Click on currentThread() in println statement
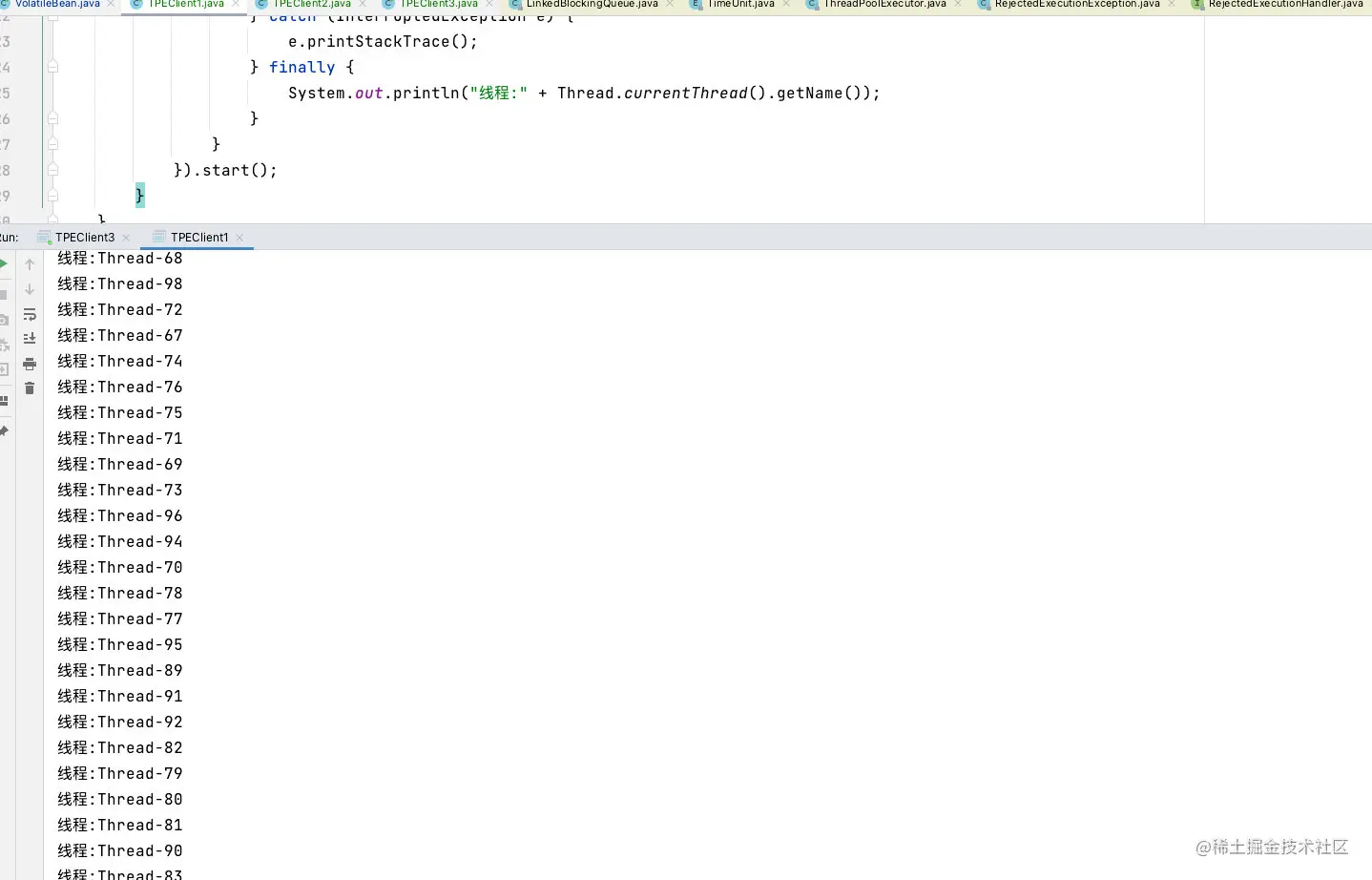The image size is (1372, 880). tap(695, 93)
